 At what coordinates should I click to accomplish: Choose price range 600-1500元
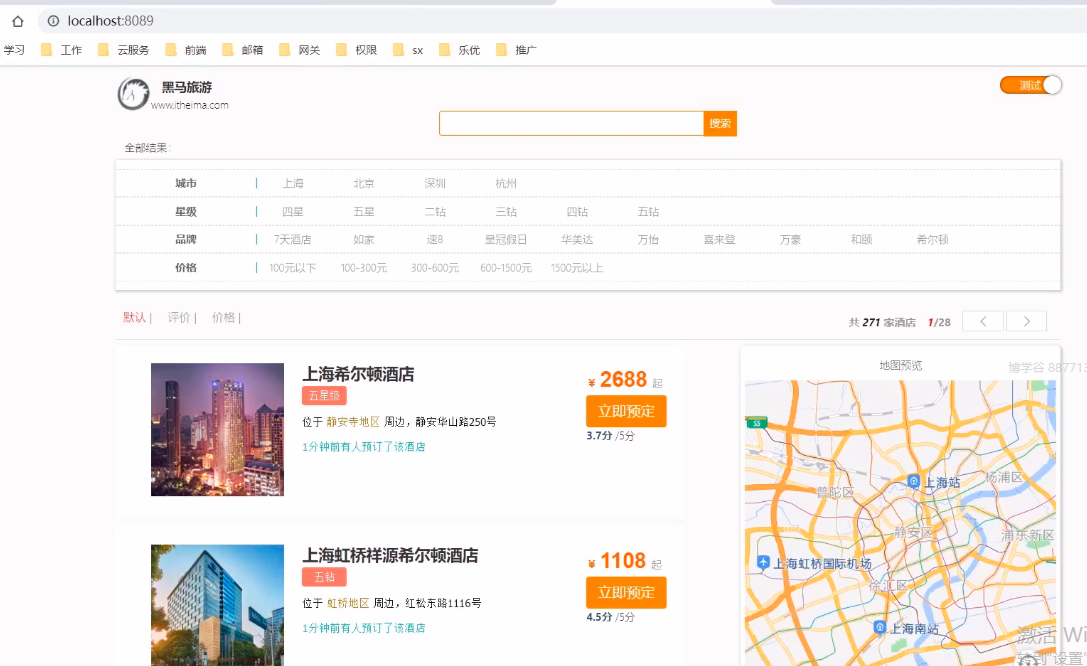[x=506, y=268]
